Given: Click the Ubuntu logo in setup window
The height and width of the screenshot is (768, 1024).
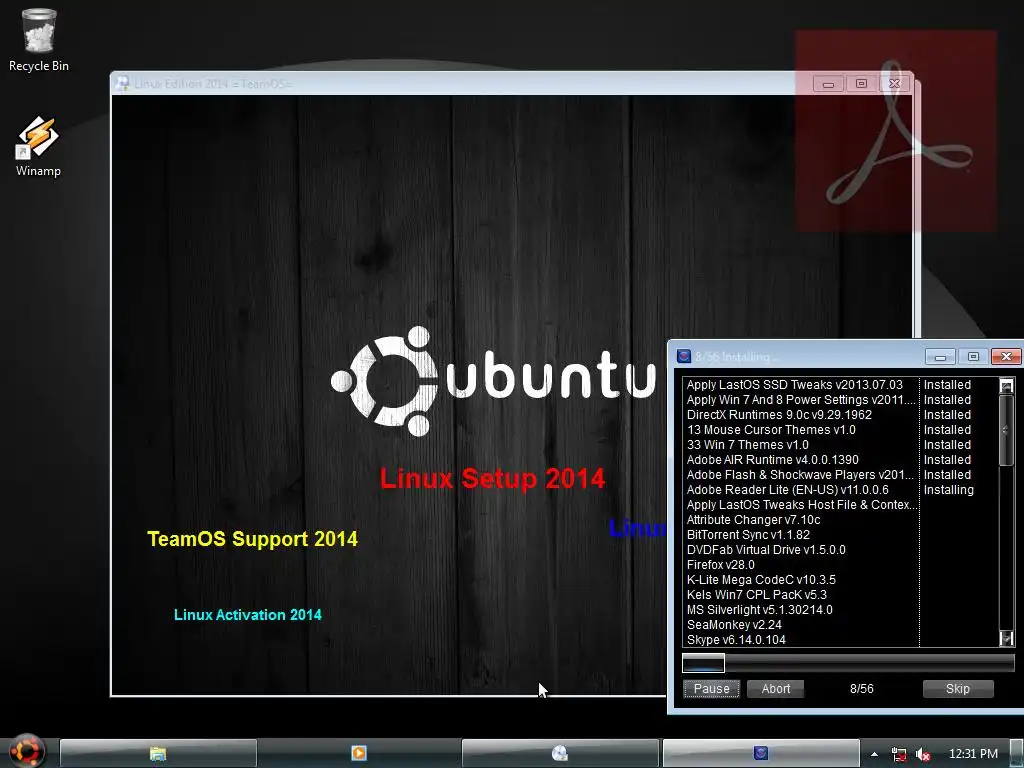Looking at the screenshot, I should pyautogui.click(x=493, y=381).
